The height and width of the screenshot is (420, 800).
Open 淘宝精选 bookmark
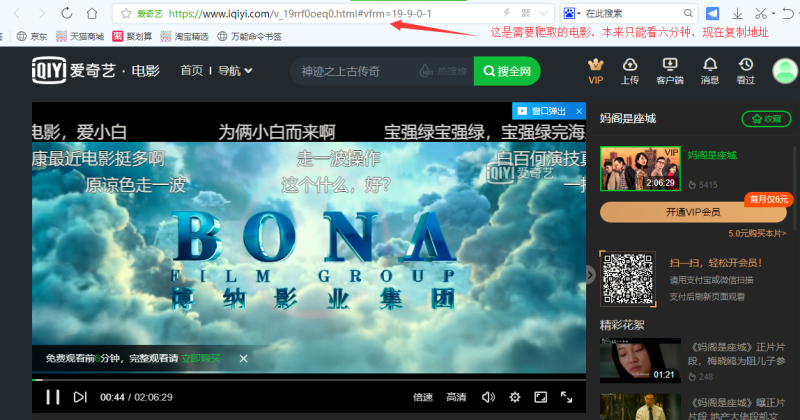pos(184,36)
